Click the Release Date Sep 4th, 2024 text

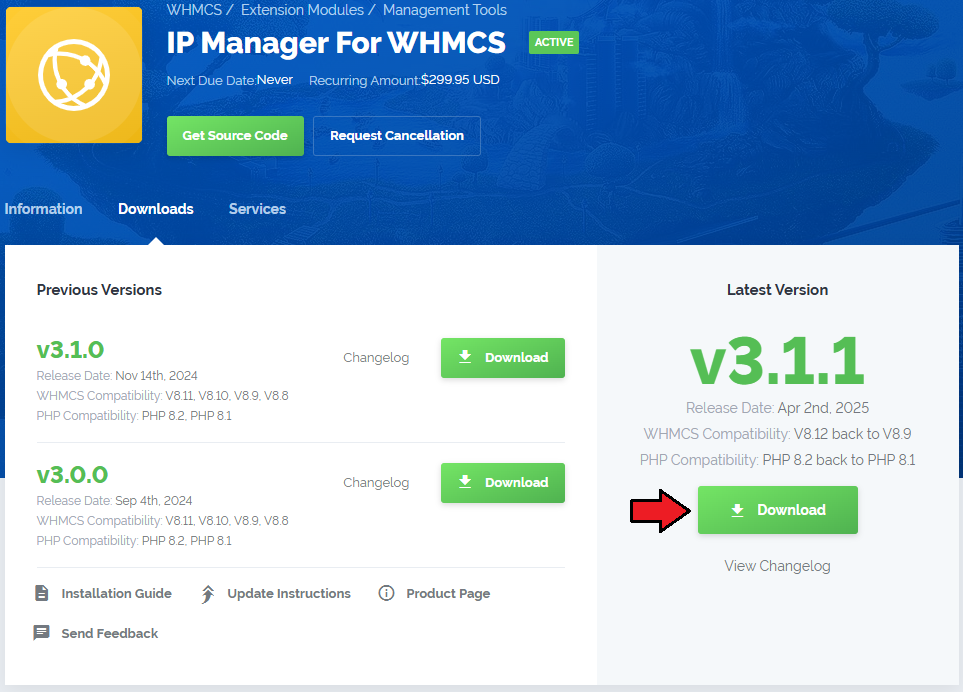(x=114, y=500)
